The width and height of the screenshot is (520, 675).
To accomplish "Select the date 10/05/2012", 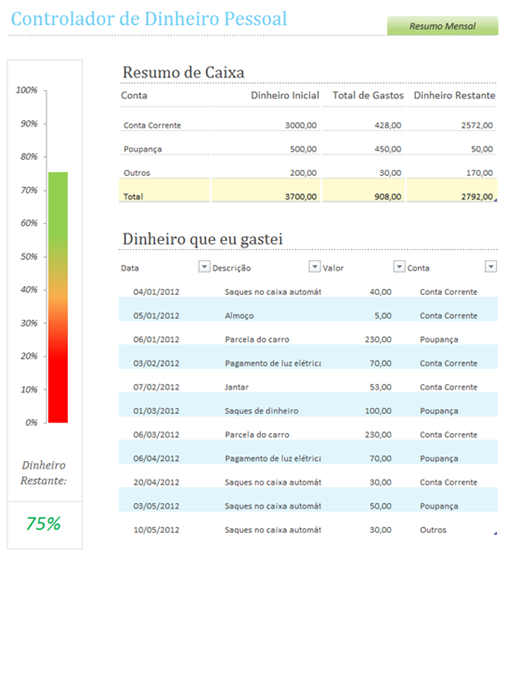I will pos(156,530).
